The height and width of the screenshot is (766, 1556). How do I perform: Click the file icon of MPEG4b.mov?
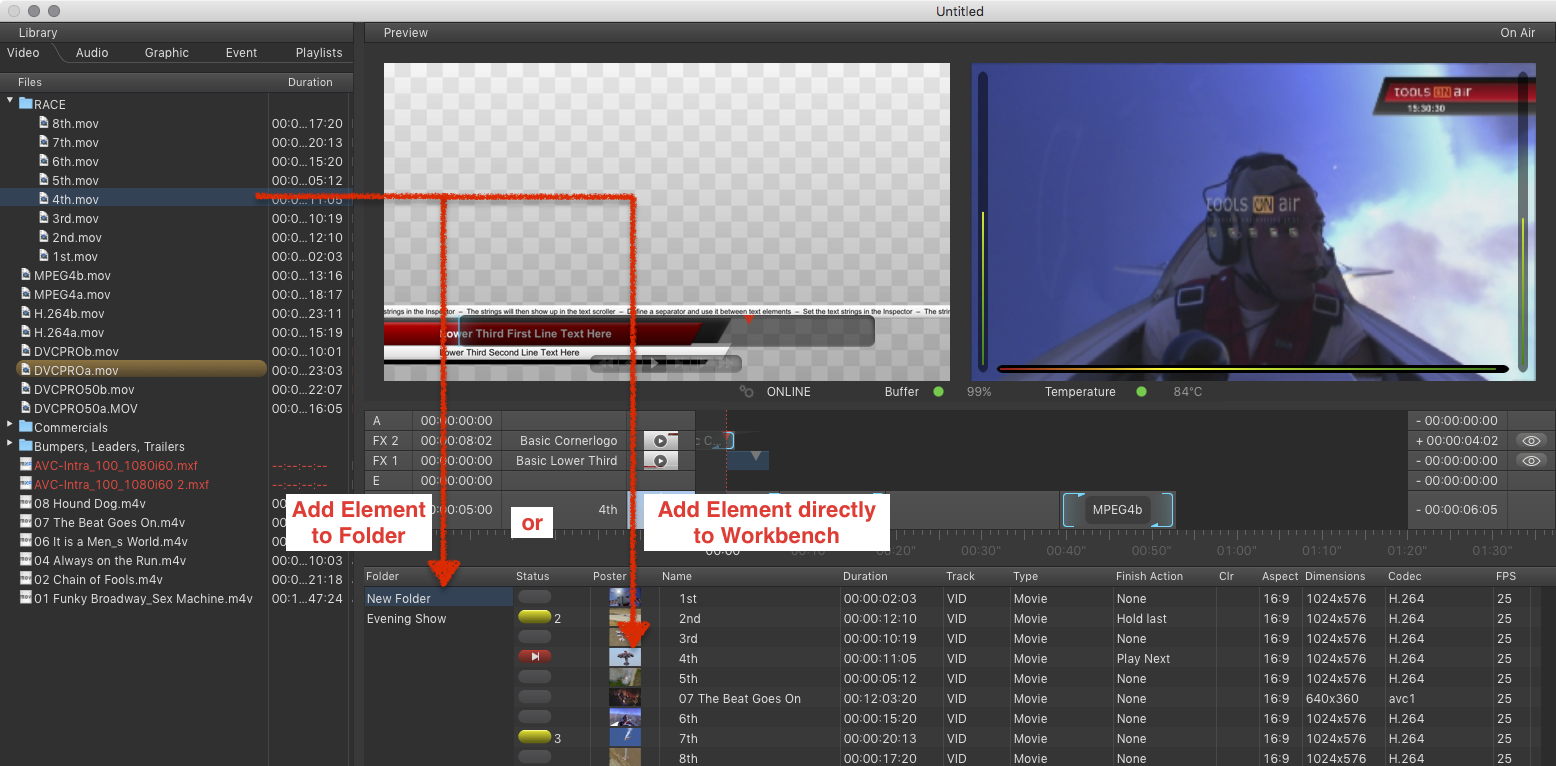pyautogui.click(x=26, y=275)
